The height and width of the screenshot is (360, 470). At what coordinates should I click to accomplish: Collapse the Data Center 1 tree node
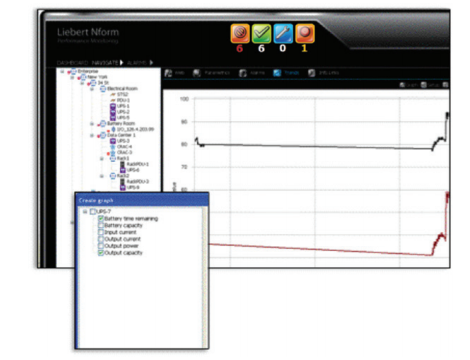[92, 135]
